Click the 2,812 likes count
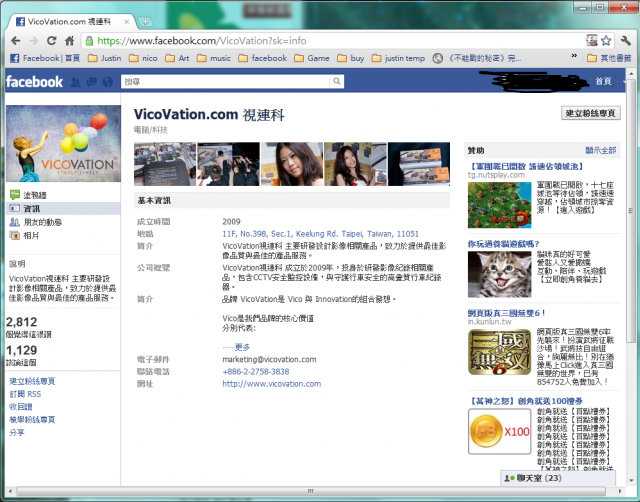The height and width of the screenshot is (502, 640). pos(22,322)
